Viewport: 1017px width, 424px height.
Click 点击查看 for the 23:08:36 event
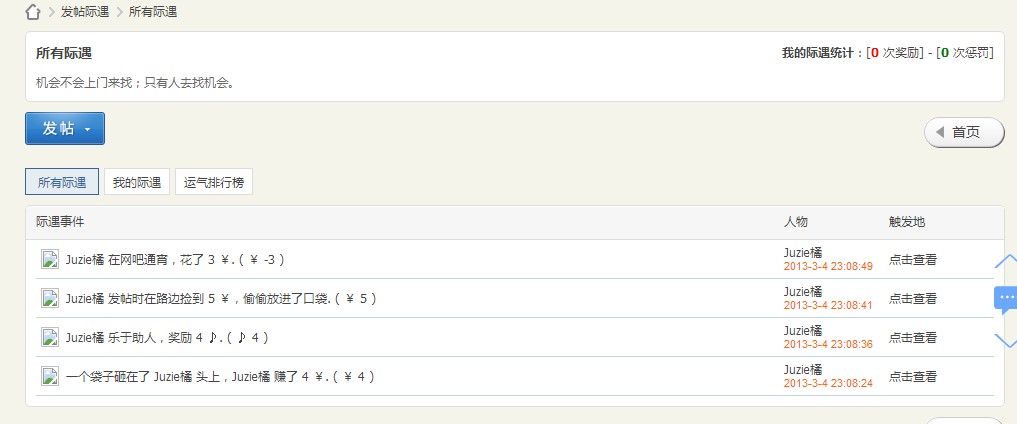click(x=913, y=337)
